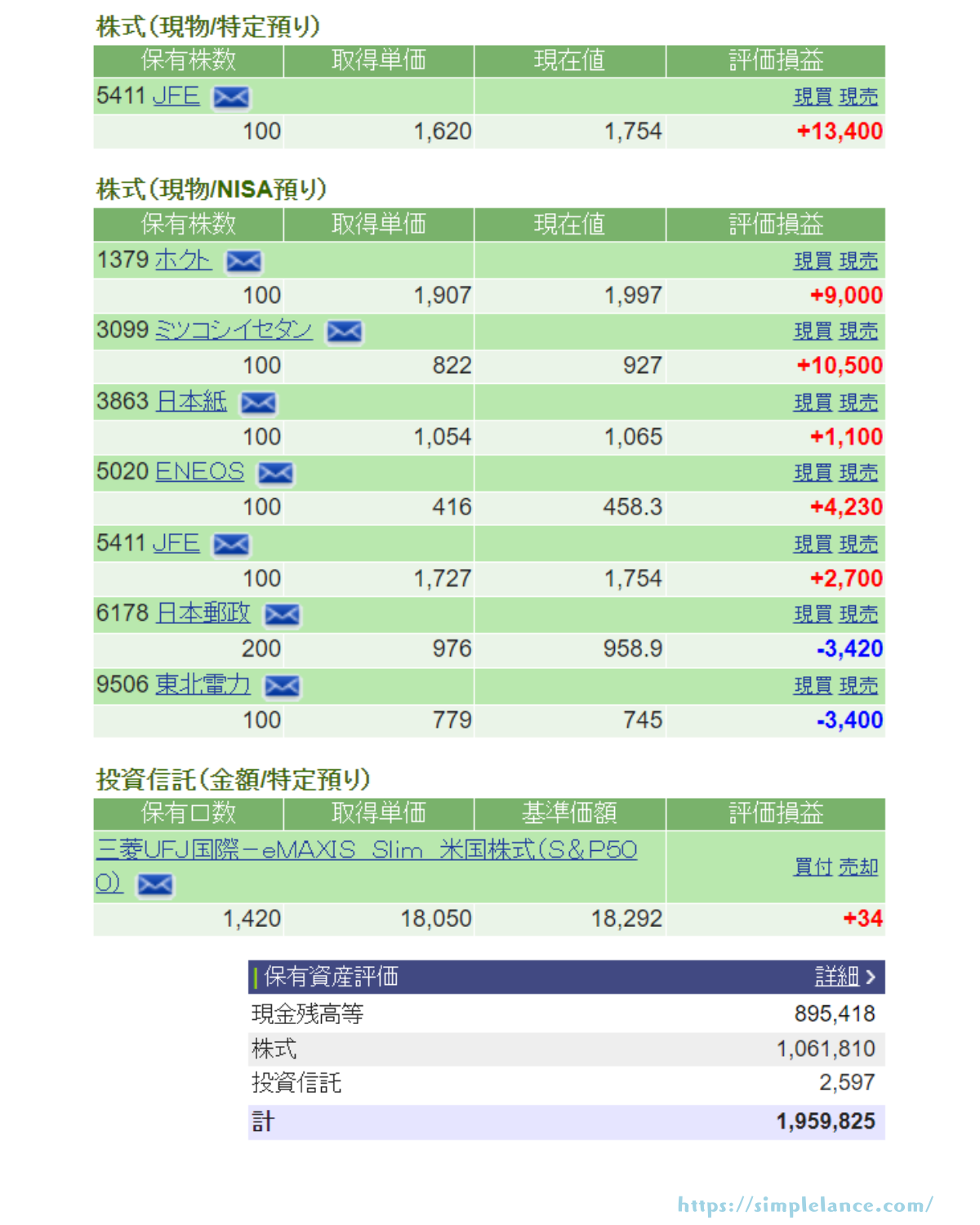Open the ENEOS stock page link
Screen dimensions: 980x1225
click(199, 472)
